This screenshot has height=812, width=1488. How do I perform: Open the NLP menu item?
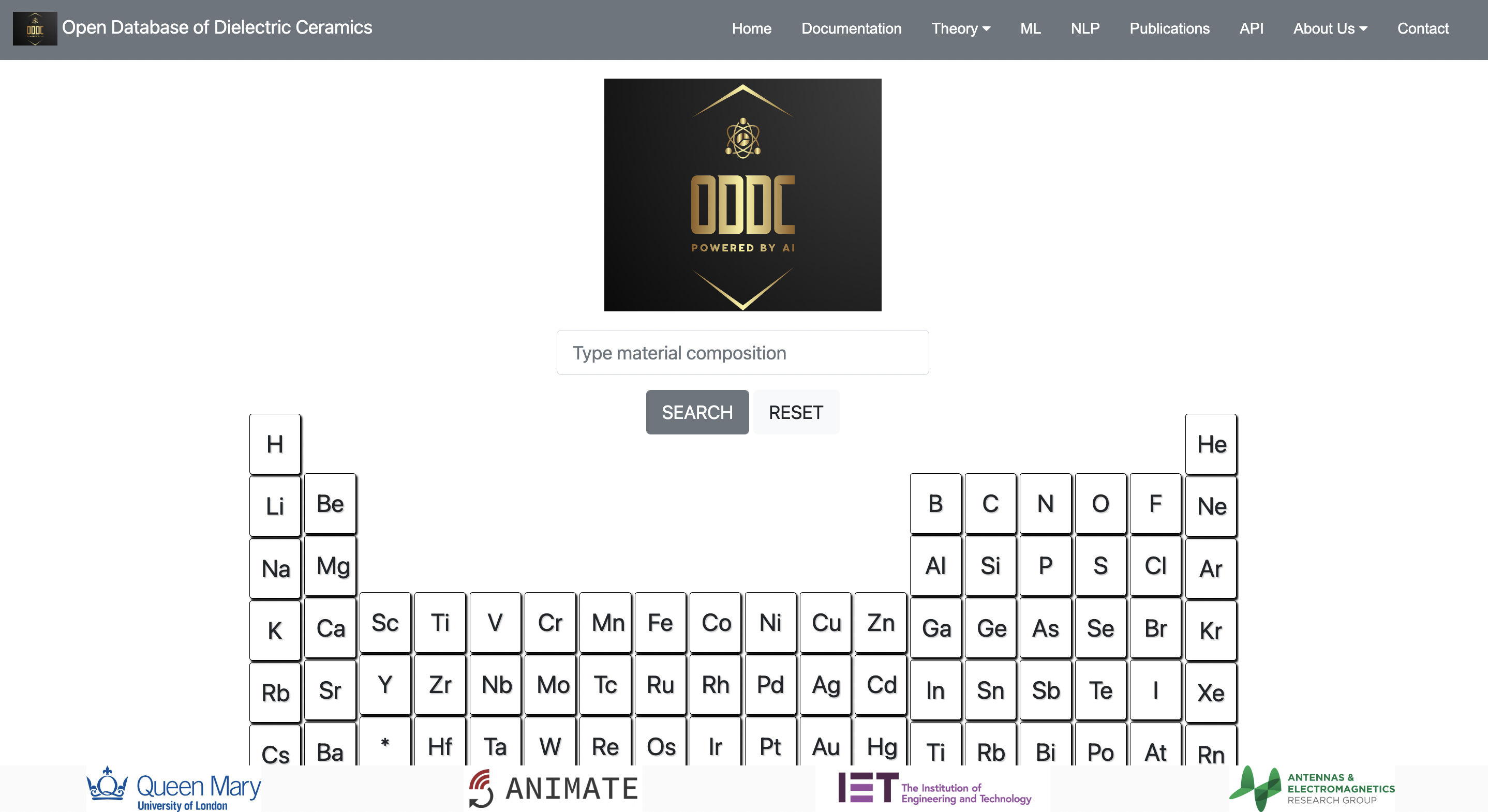pos(1084,28)
